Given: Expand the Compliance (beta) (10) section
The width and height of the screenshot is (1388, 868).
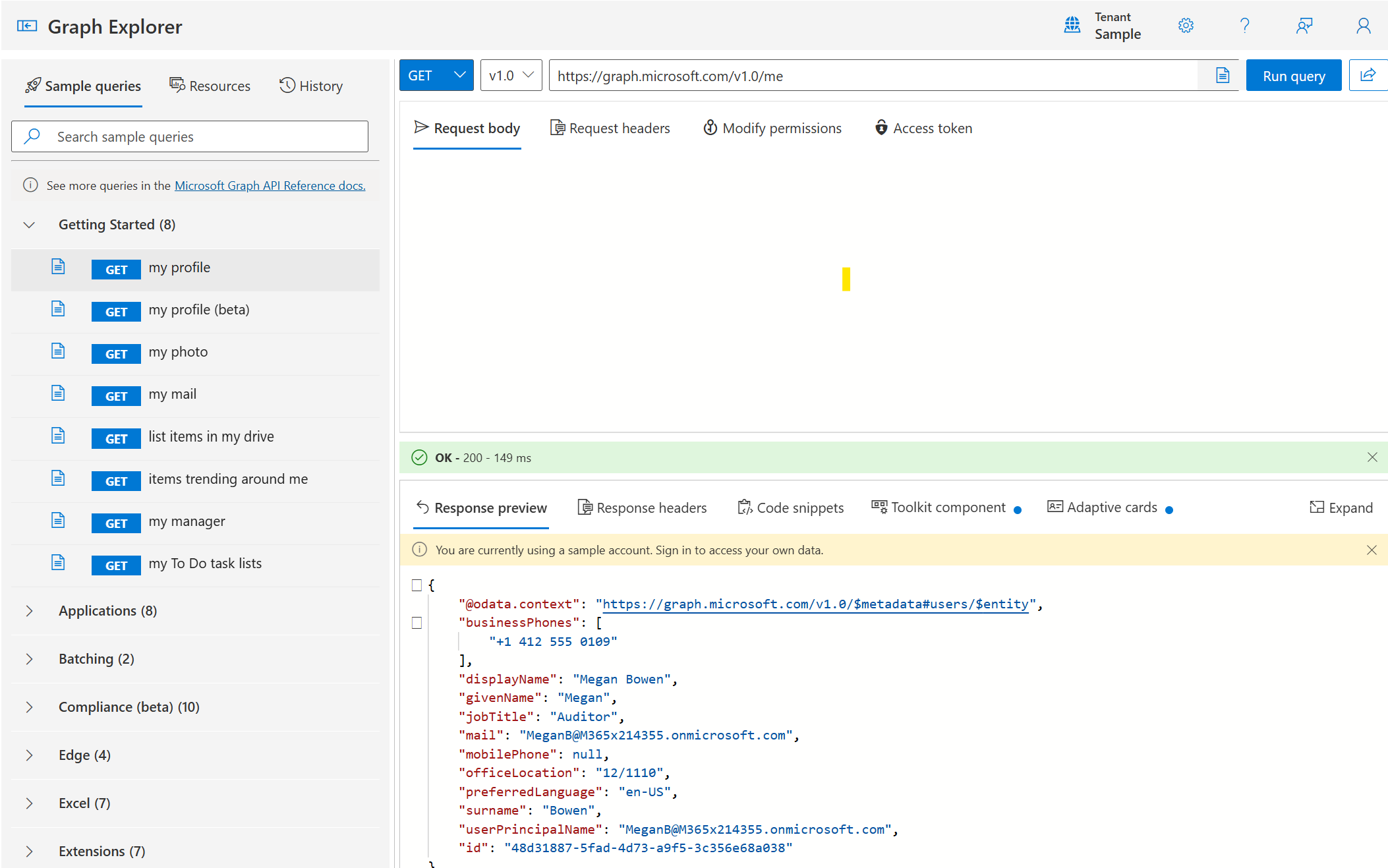Looking at the screenshot, I should tap(129, 706).
